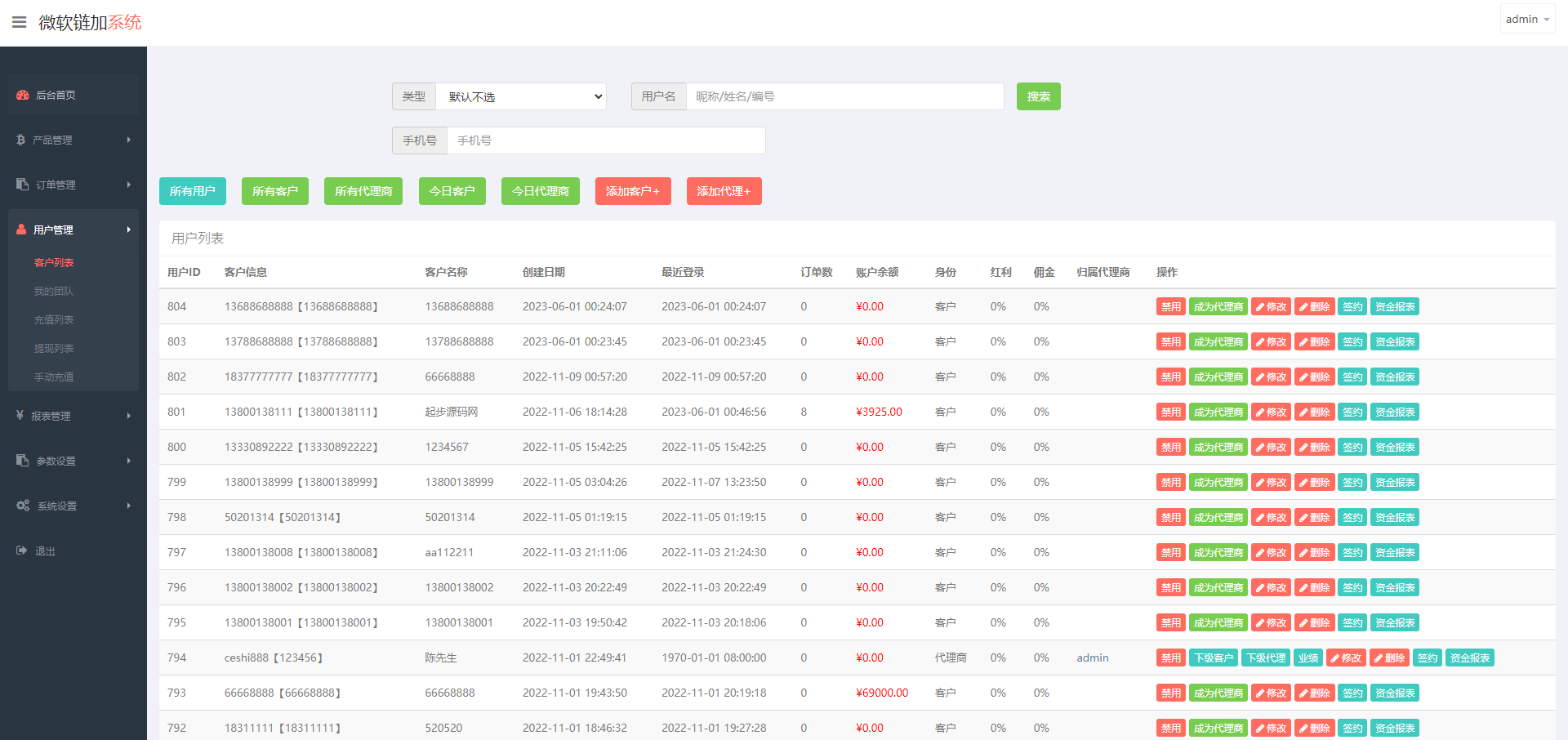Expand the 参数设置 sidebar menu arrow
1568x740 pixels.
click(129, 461)
